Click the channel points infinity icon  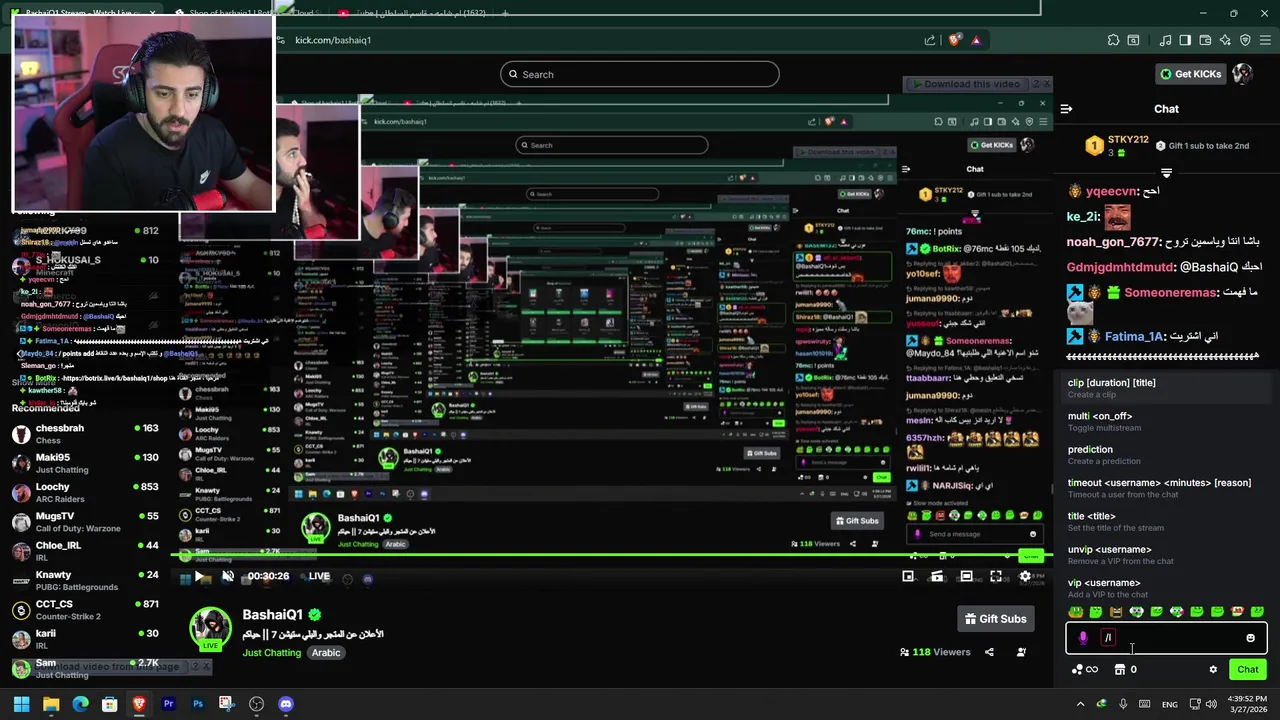(1091, 670)
